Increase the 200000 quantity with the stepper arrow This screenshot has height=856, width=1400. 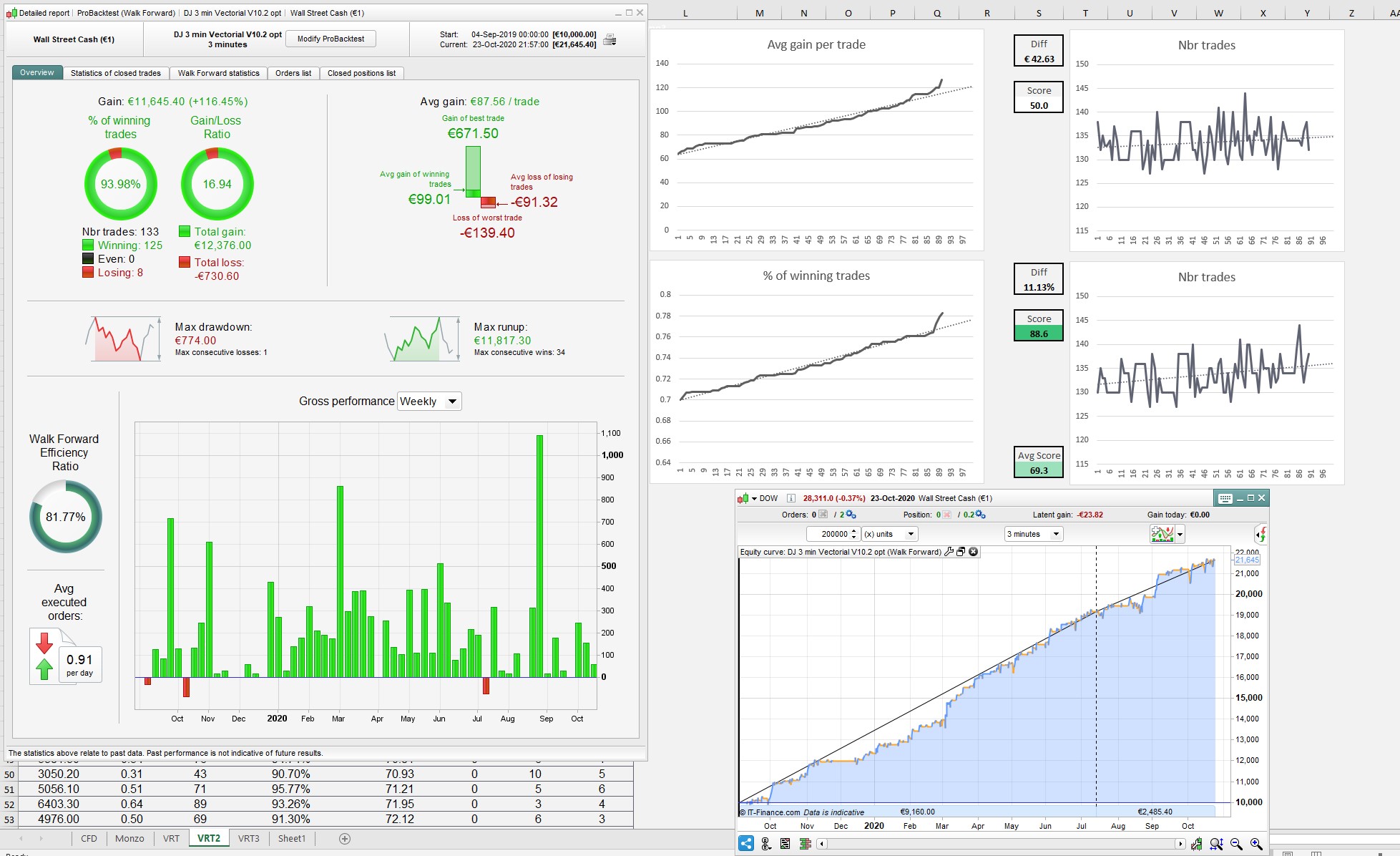pos(854,531)
